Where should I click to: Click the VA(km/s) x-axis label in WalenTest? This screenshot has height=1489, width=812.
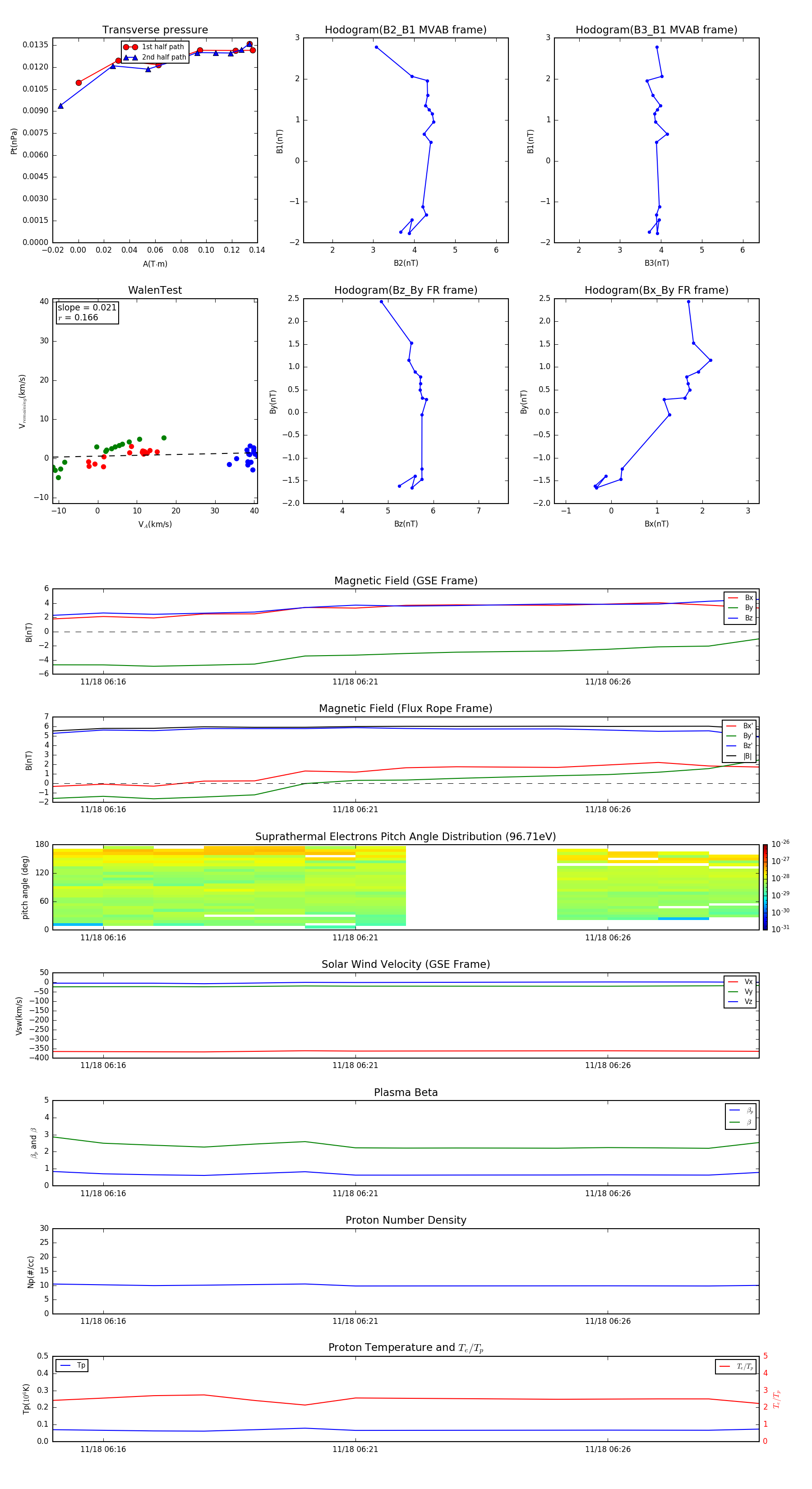point(155,525)
